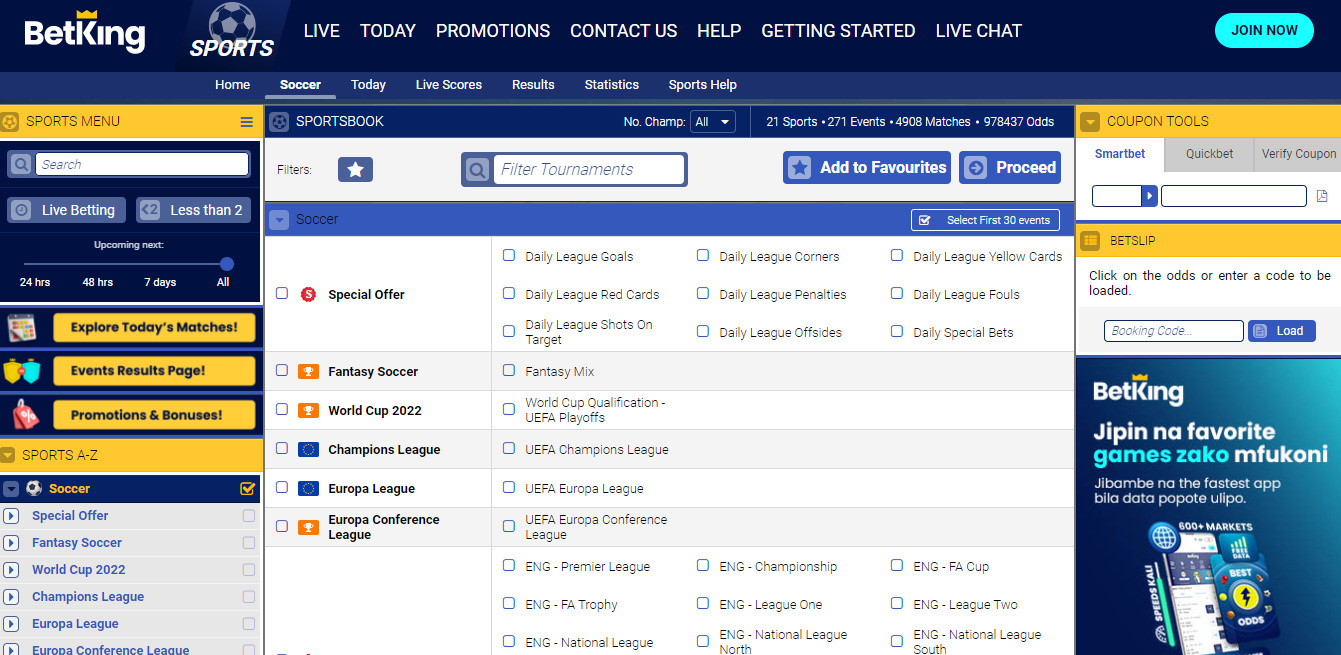Enable the Fantasy Mix checkbox
The width and height of the screenshot is (1341, 655).
[x=509, y=370]
